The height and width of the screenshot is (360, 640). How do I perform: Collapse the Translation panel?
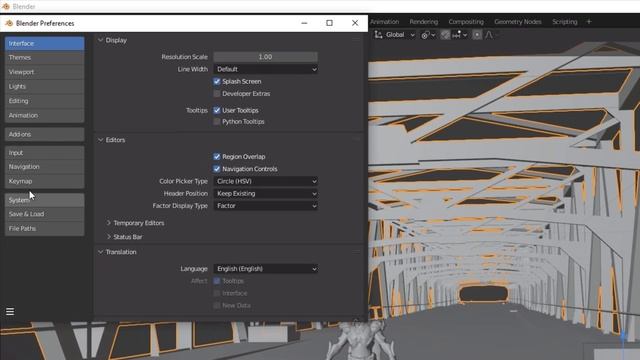tap(100, 252)
